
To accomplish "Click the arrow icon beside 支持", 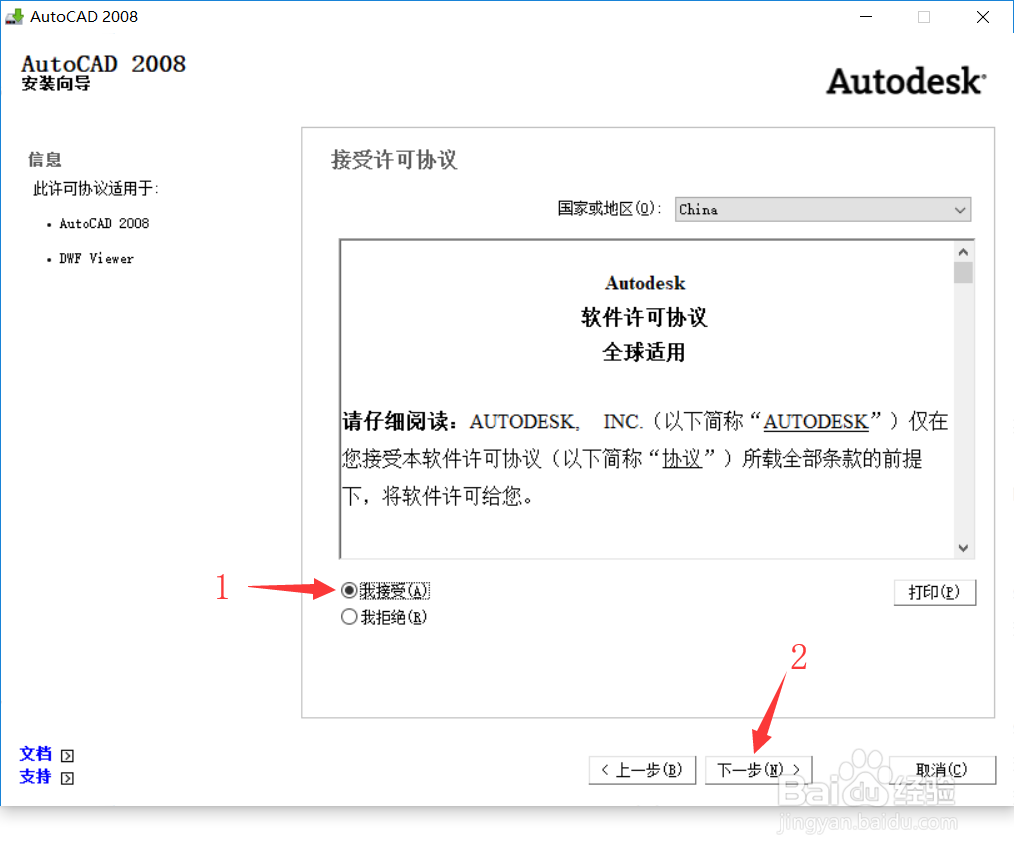I will click(x=67, y=778).
